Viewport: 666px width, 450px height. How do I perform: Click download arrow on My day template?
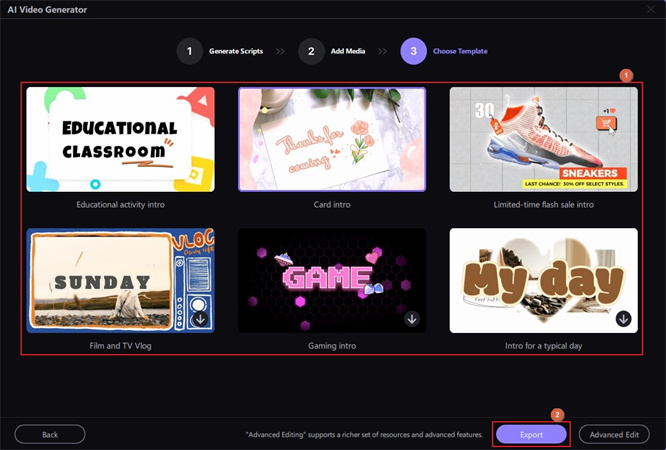click(623, 319)
